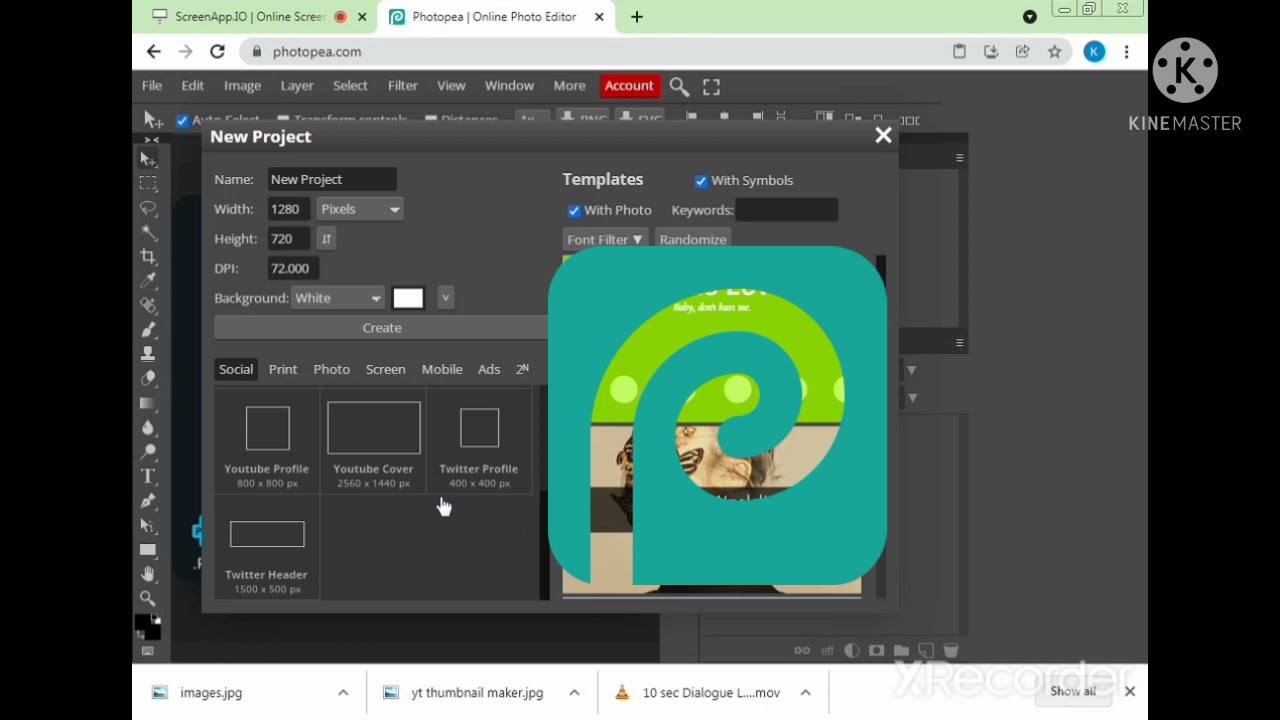This screenshot has height=720, width=1280.
Task: Select the Eyedropper tool
Action: [x=148, y=281]
